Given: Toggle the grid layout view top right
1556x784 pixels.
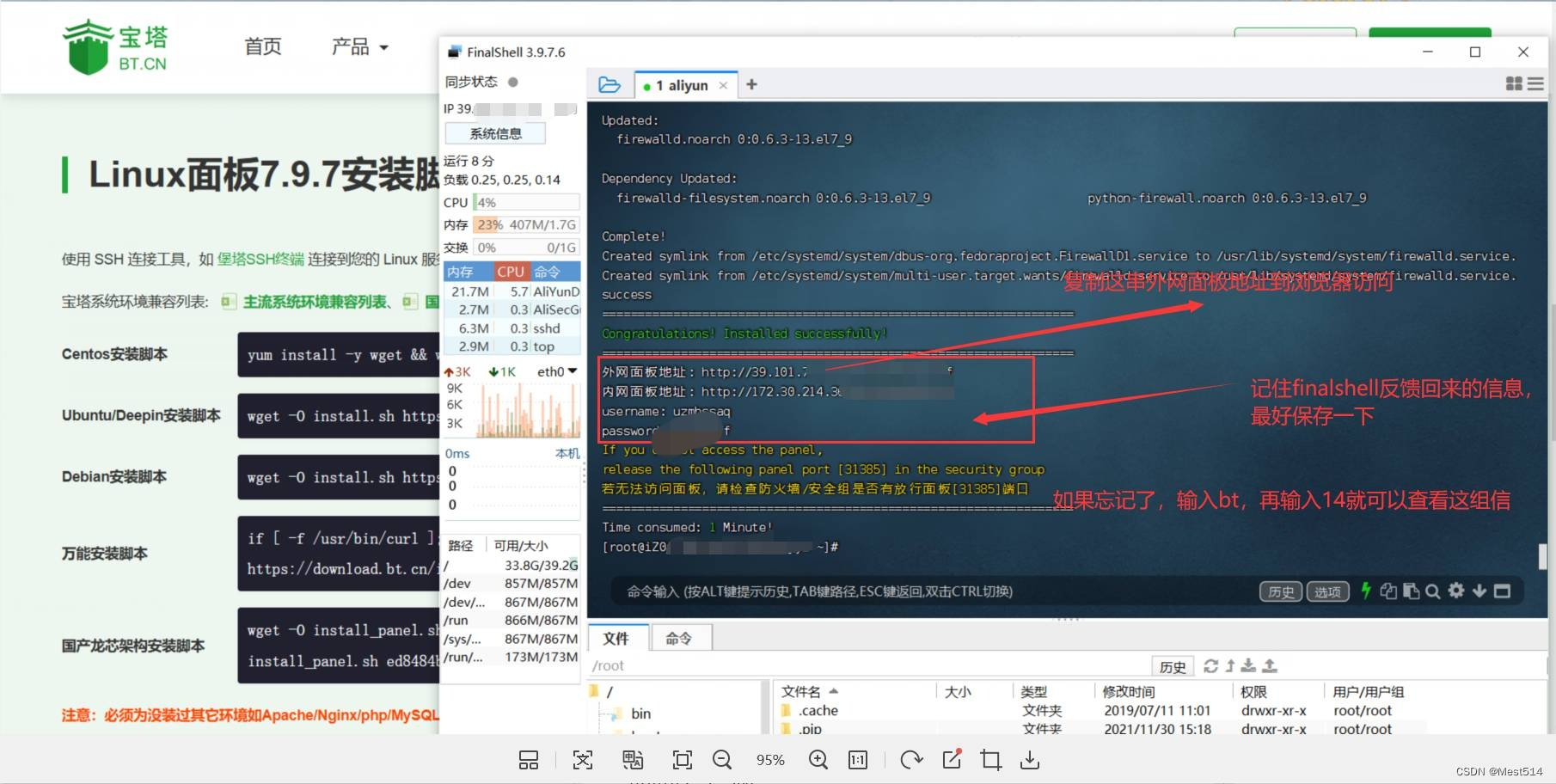Looking at the screenshot, I should tap(1515, 83).
